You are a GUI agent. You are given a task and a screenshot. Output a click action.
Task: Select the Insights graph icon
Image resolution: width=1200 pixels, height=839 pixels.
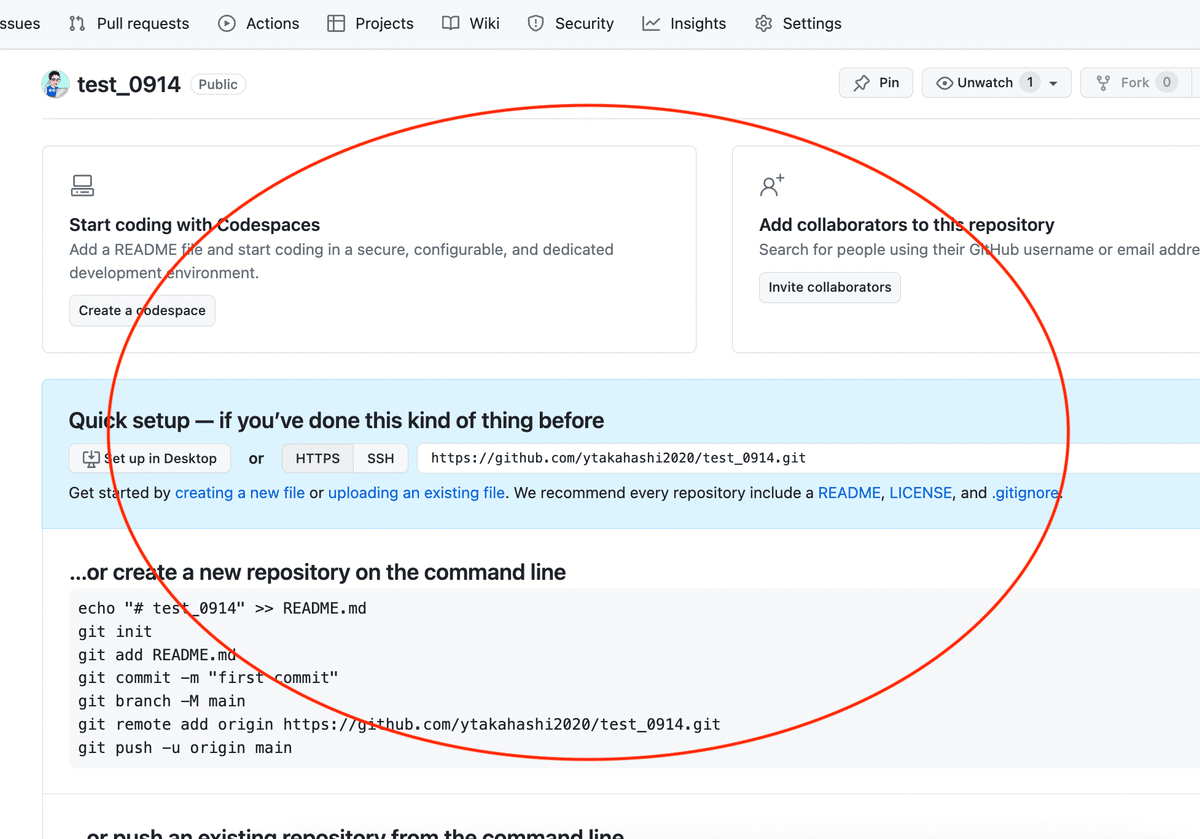(x=649, y=23)
